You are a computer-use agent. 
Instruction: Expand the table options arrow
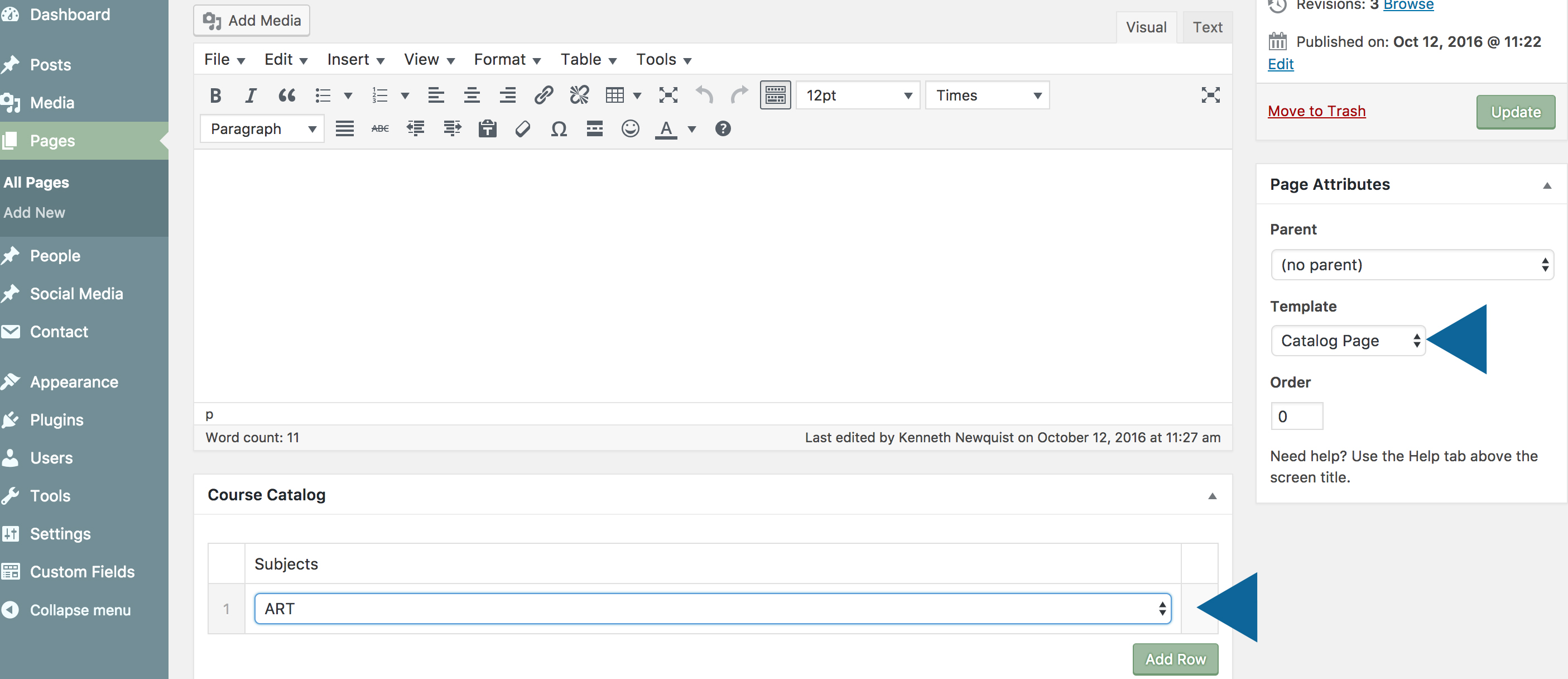click(637, 95)
